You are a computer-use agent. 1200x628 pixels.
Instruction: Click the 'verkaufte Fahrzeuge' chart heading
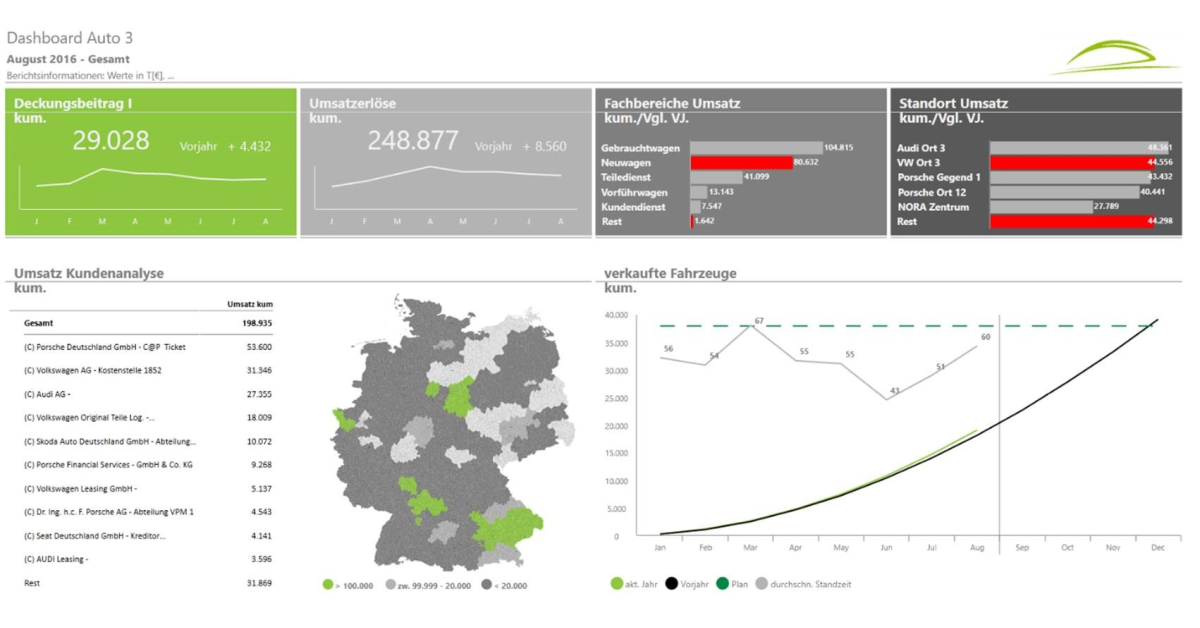click(672, 273)
